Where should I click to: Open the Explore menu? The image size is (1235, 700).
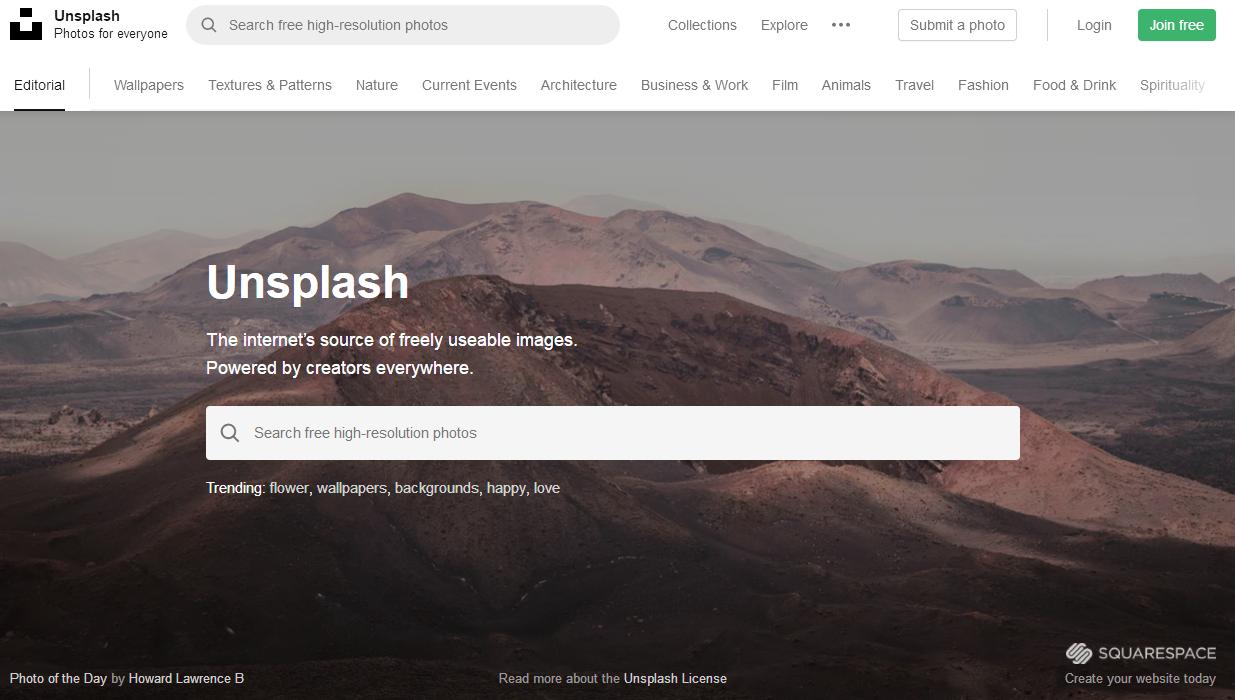[x=784, y=25]
